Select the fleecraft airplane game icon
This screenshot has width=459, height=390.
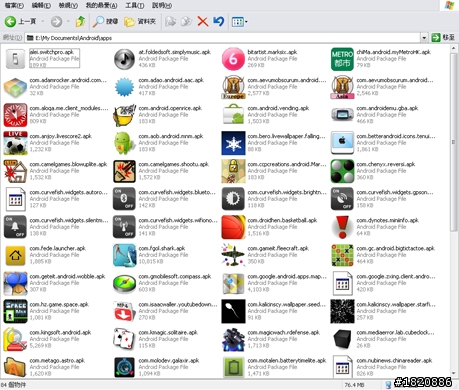[233, 255]
